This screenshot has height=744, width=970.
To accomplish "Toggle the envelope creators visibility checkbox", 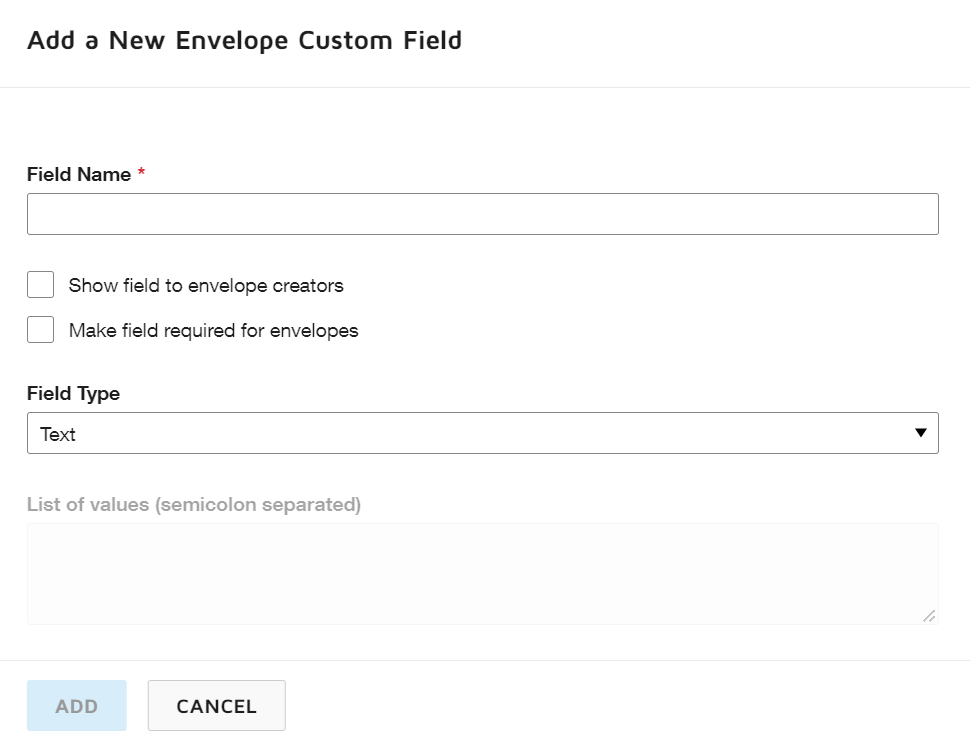I will (40, 284).
